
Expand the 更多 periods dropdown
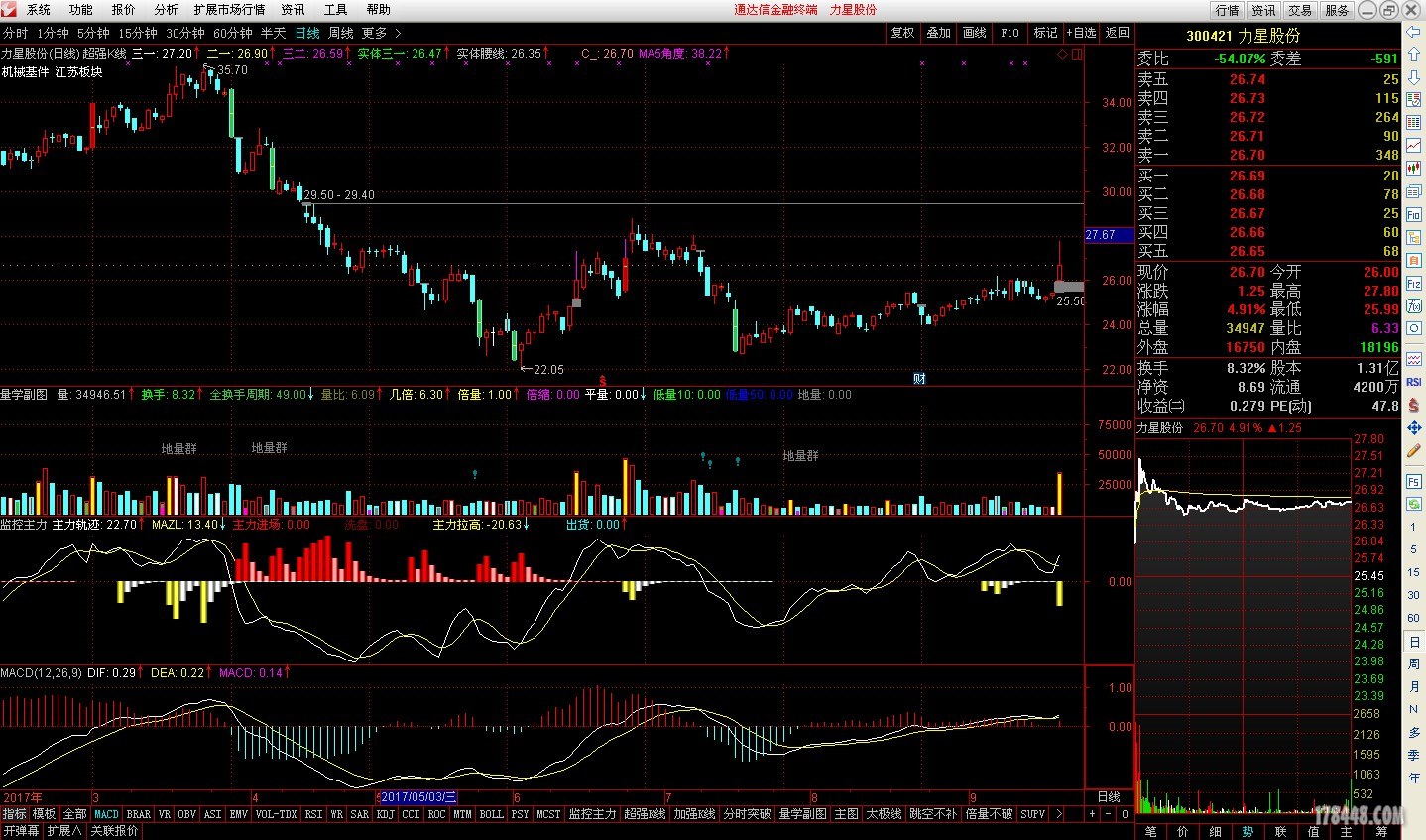tap(381, 33)
